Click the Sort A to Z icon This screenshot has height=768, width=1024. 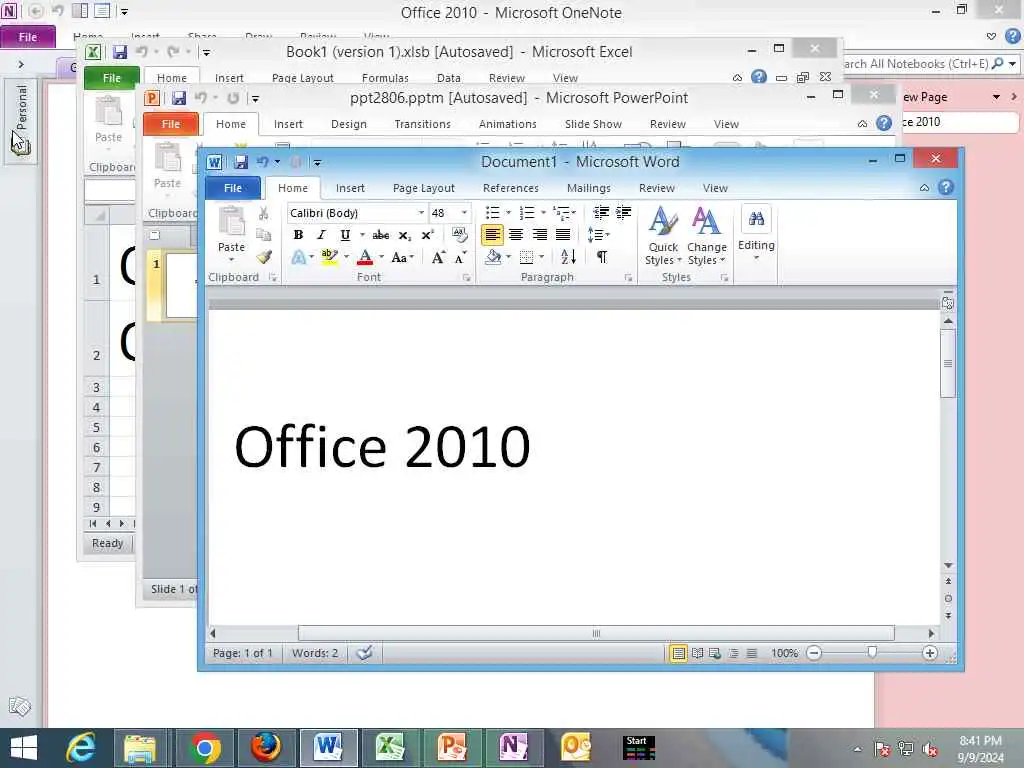568,257
